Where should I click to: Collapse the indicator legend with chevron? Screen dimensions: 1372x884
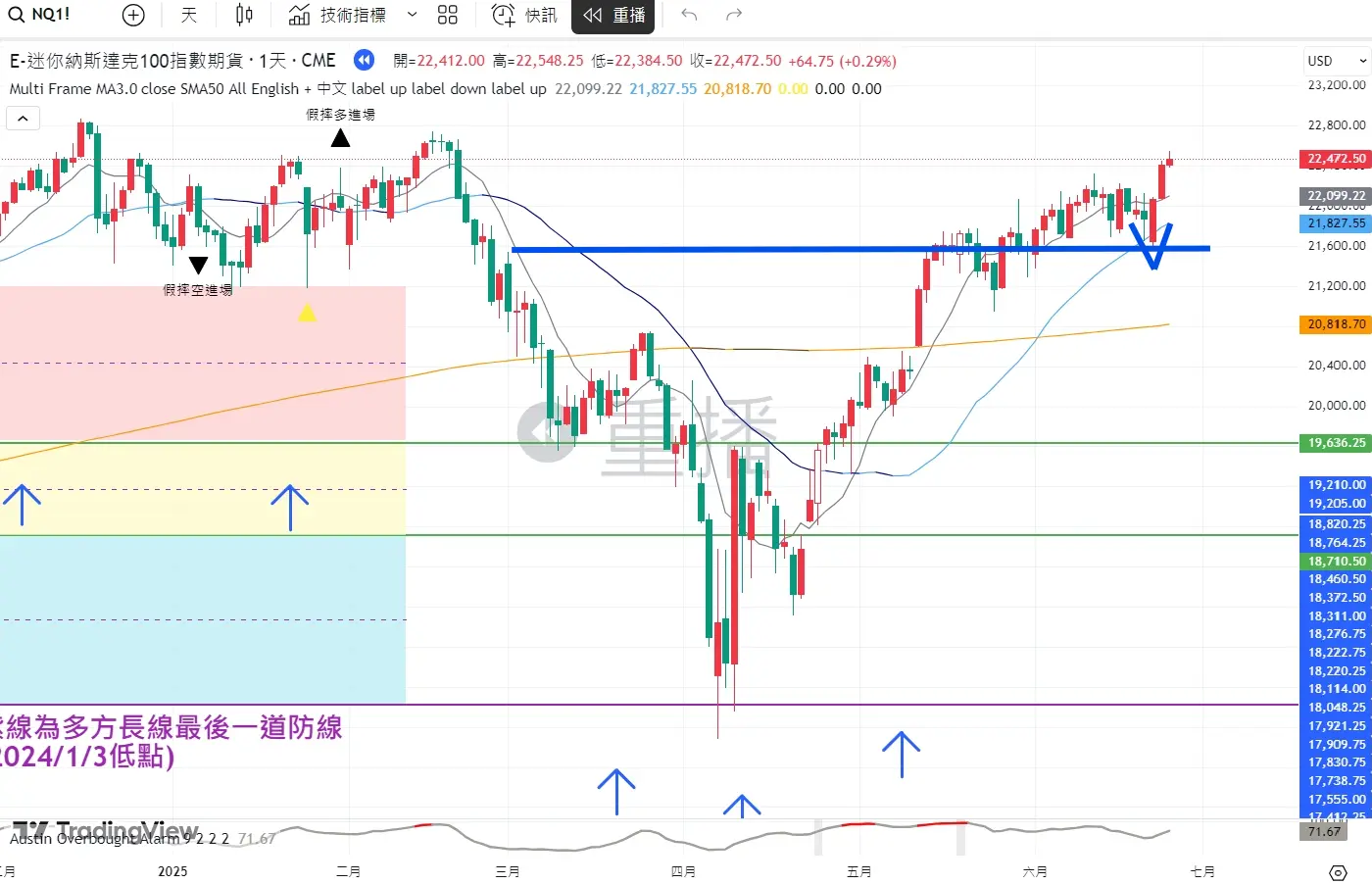click(x=23, y=119)
